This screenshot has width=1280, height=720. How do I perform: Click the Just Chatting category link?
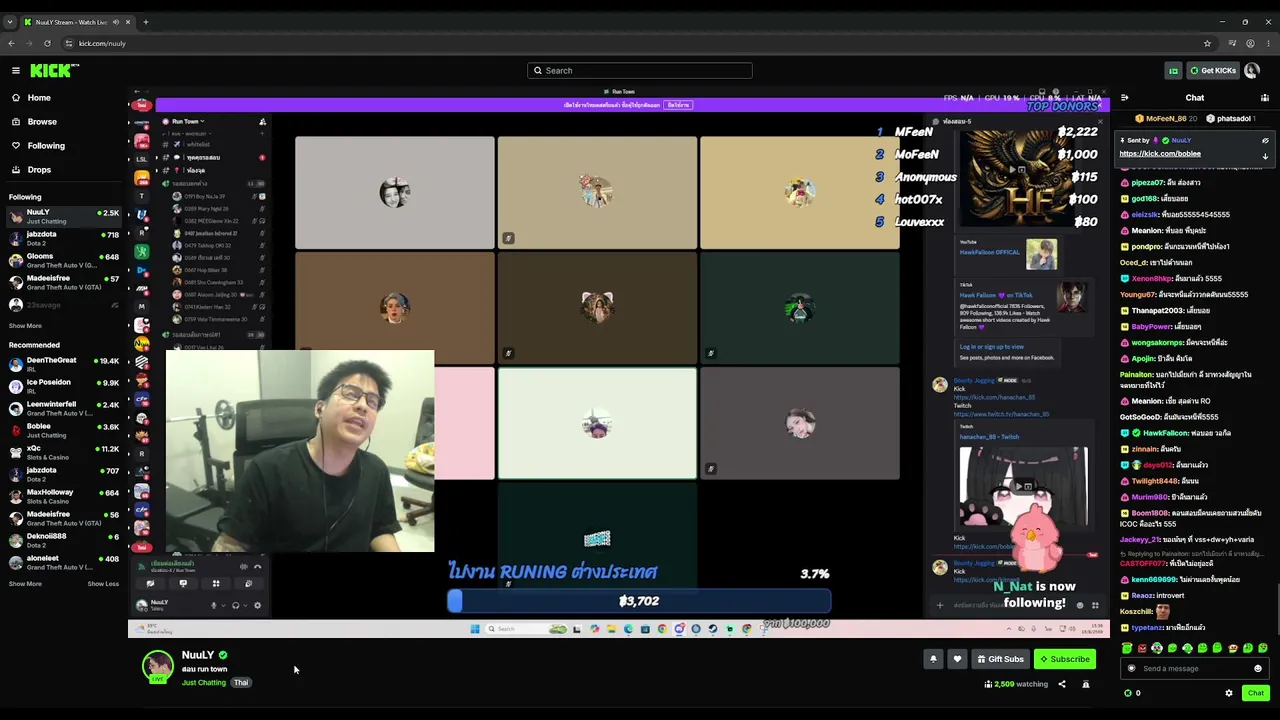204,683
